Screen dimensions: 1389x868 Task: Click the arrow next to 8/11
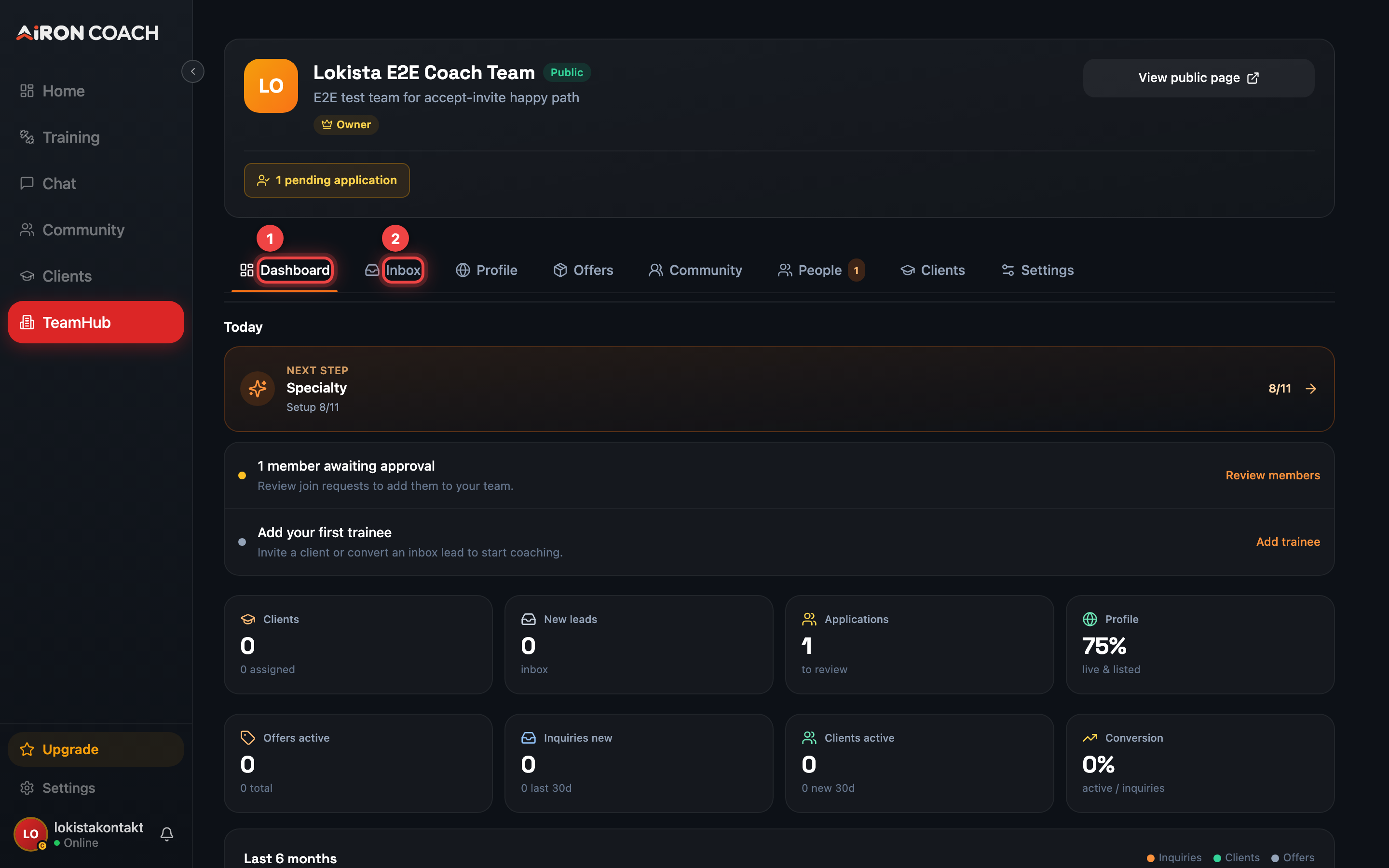pos(1311,389)
